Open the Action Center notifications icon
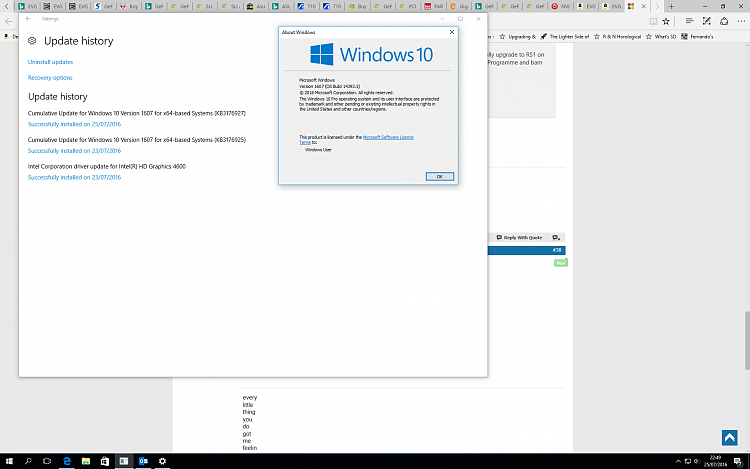The image size is (750, 469). point(738,461)
